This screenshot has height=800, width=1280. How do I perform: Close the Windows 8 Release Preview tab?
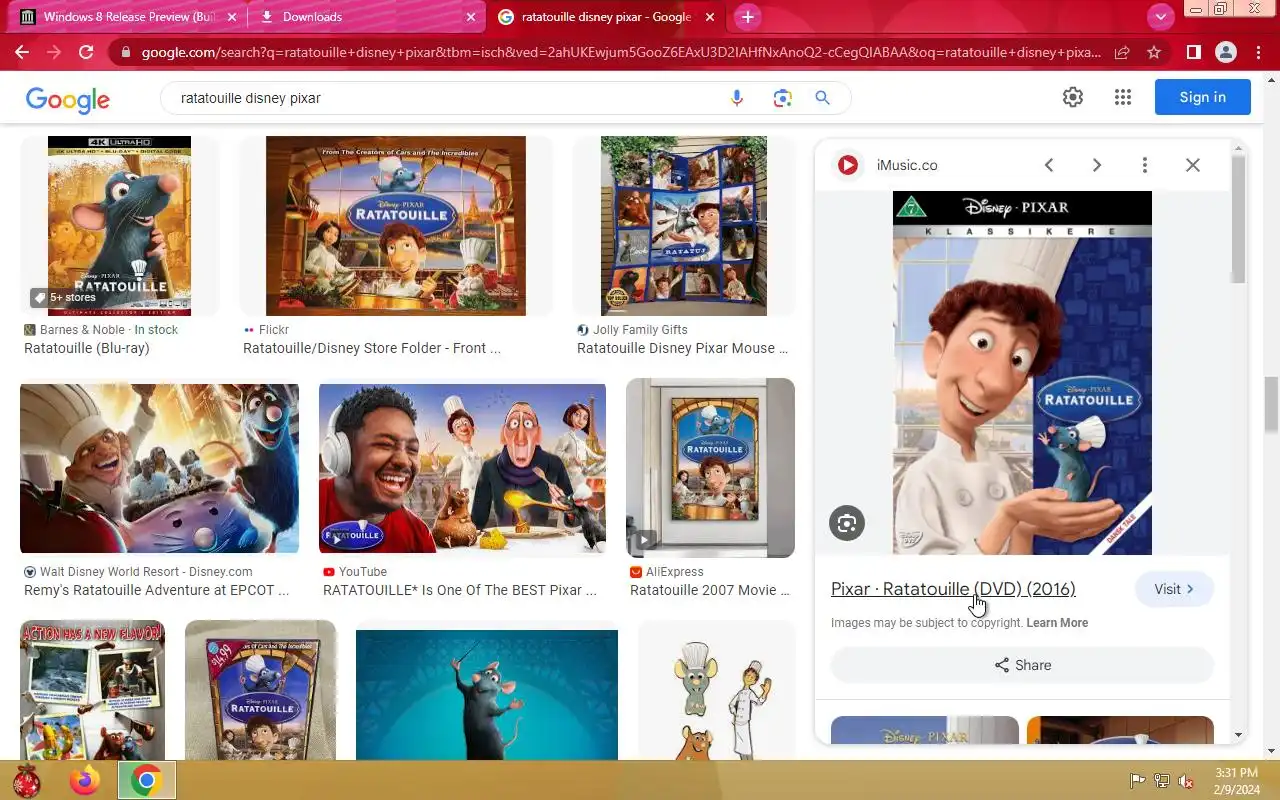[x=231, y=17]
